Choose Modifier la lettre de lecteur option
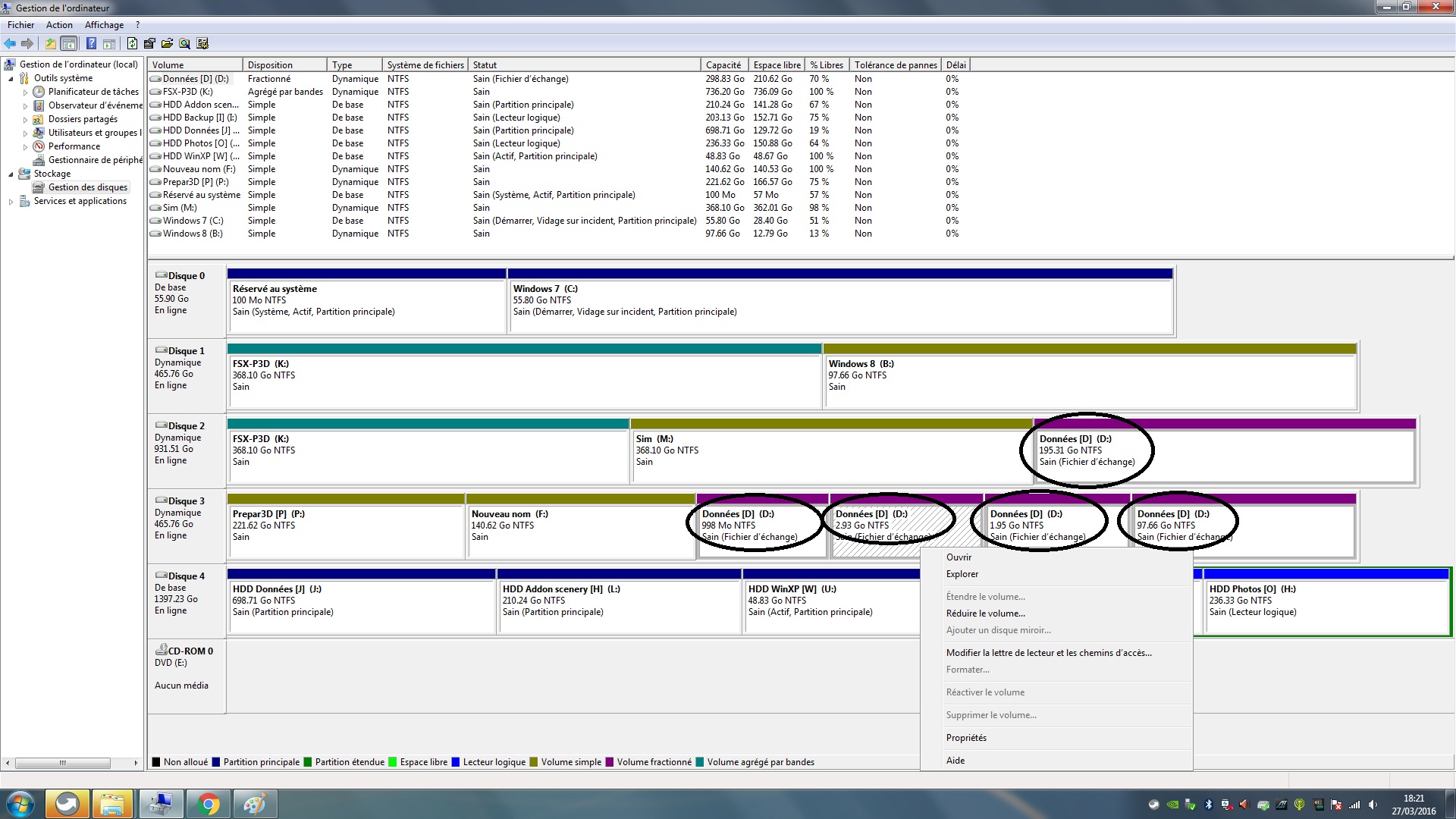This screenshot has width=1456, height=819. [1056, 653]
